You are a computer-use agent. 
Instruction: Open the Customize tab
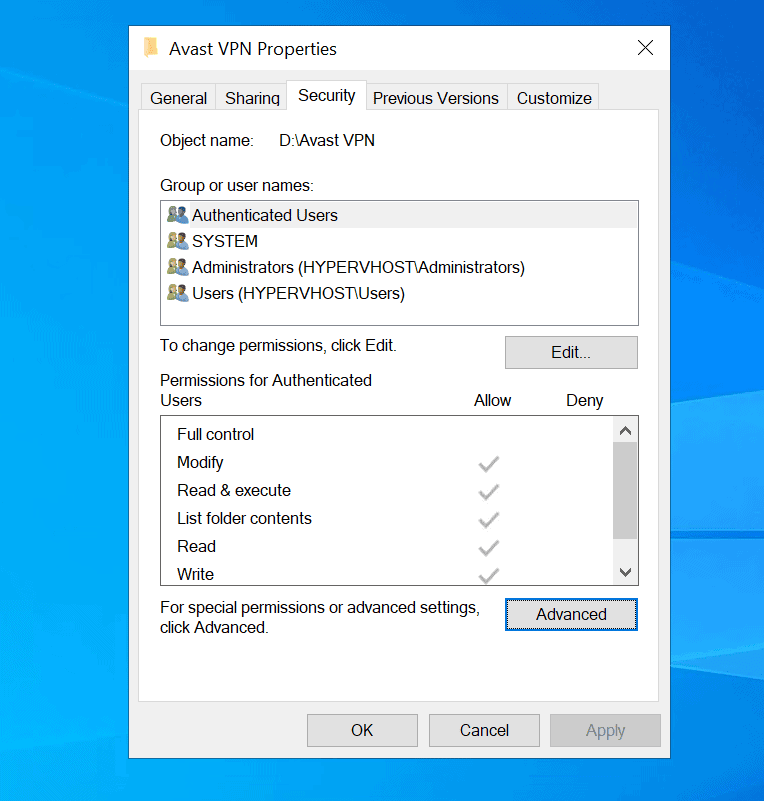[x=554, y=98]
